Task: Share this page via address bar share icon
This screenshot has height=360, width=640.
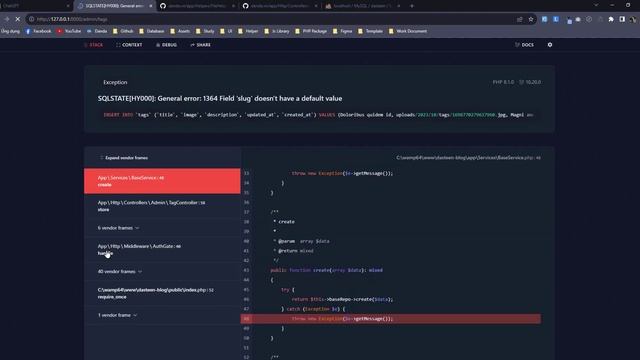Action: point(519,19)
